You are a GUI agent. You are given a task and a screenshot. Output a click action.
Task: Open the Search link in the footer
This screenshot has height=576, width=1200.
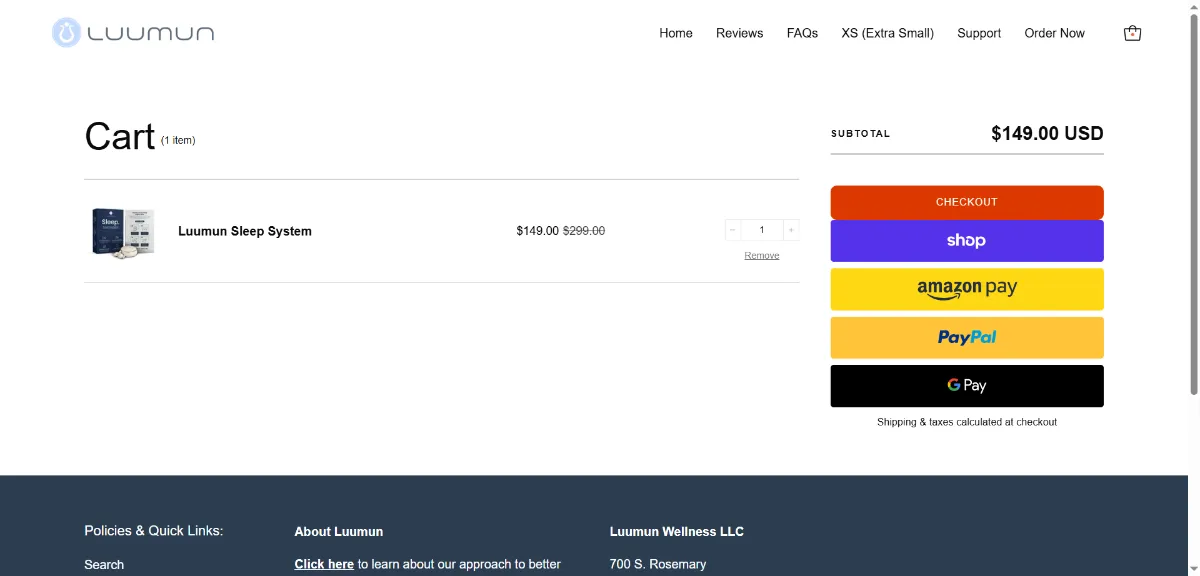[x=104, y=565]
